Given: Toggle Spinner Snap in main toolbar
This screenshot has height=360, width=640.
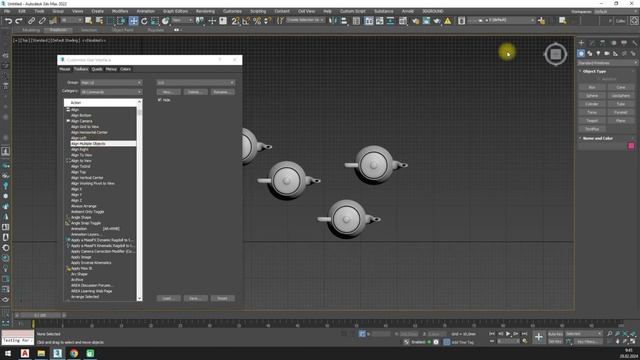Looking at the screenshot, I should (x=267, y=21).
